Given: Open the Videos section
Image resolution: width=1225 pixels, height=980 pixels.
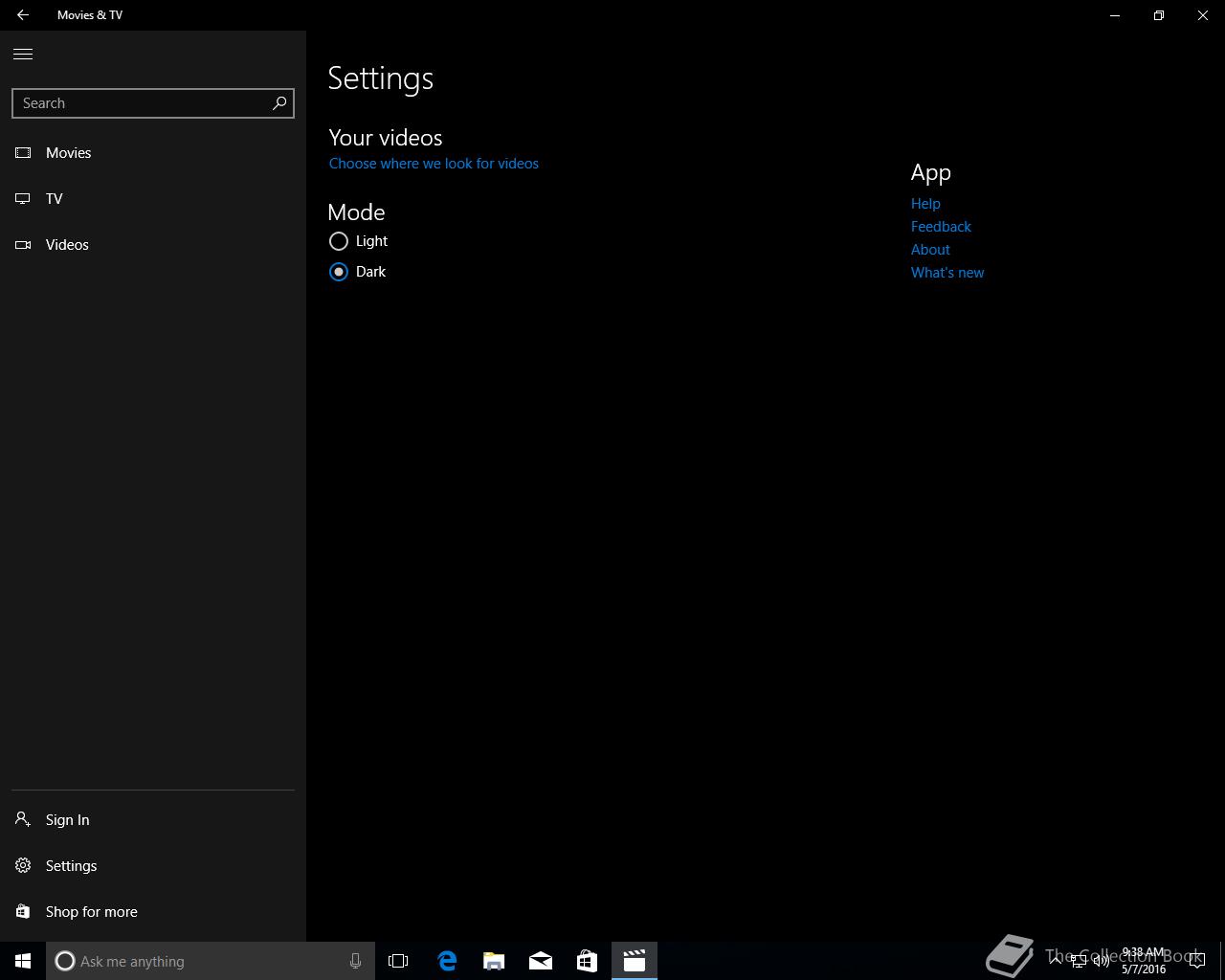Looking at the screenshot, I should [153, 245].
